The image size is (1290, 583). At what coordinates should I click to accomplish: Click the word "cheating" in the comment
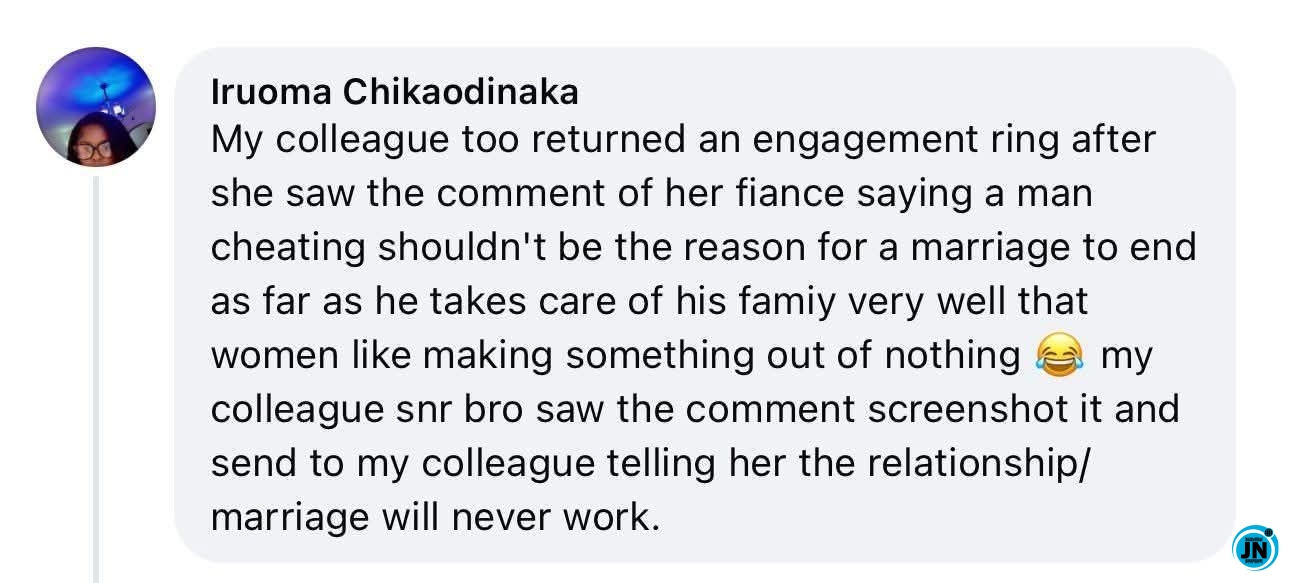(x=287, y=247)
